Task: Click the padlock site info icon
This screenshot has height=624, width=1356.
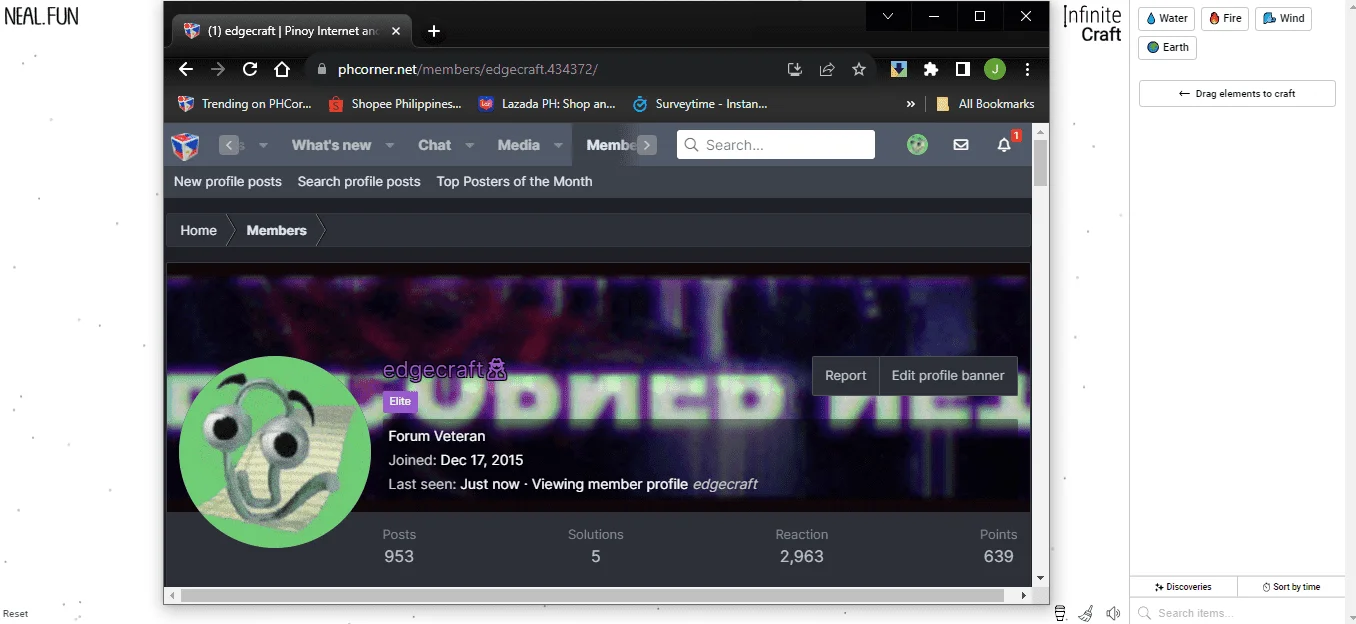Action: [322, 70]
